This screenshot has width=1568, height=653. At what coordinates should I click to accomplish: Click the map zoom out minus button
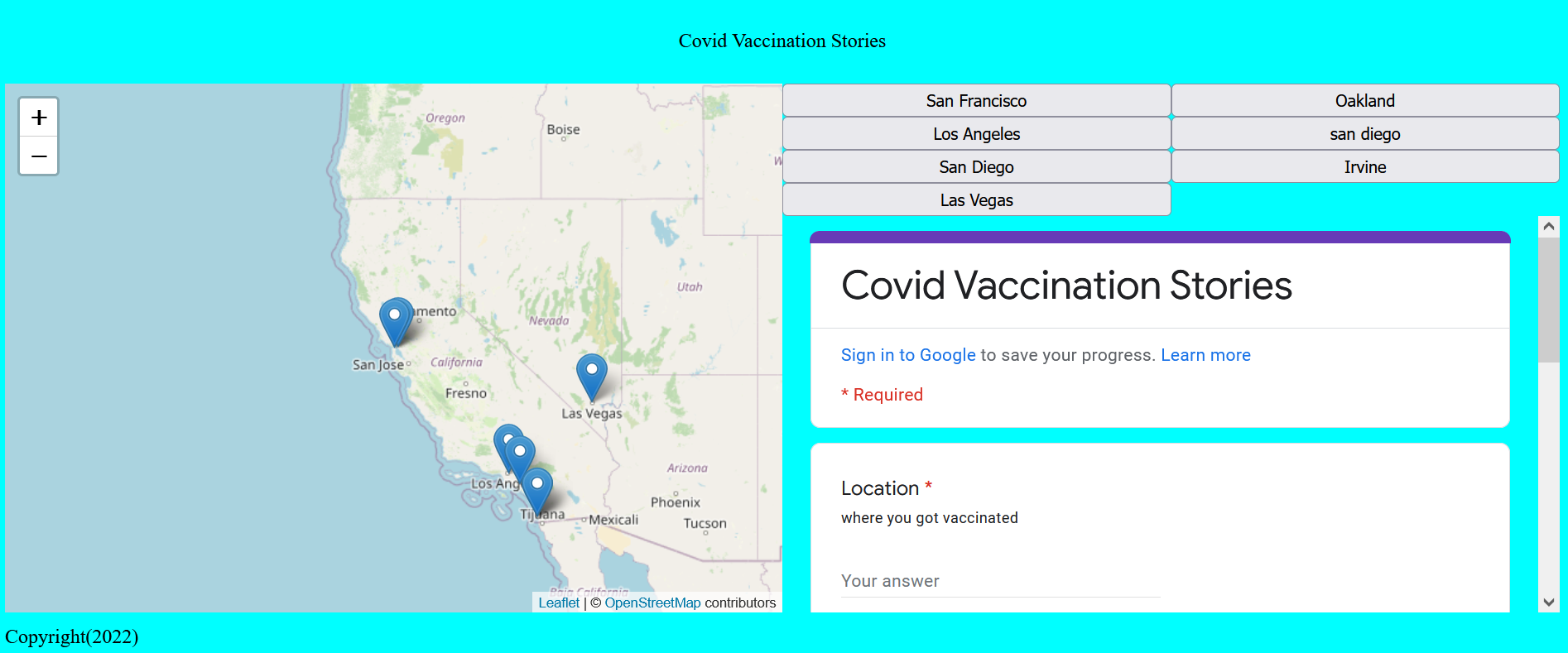click(x=39, y=156)
